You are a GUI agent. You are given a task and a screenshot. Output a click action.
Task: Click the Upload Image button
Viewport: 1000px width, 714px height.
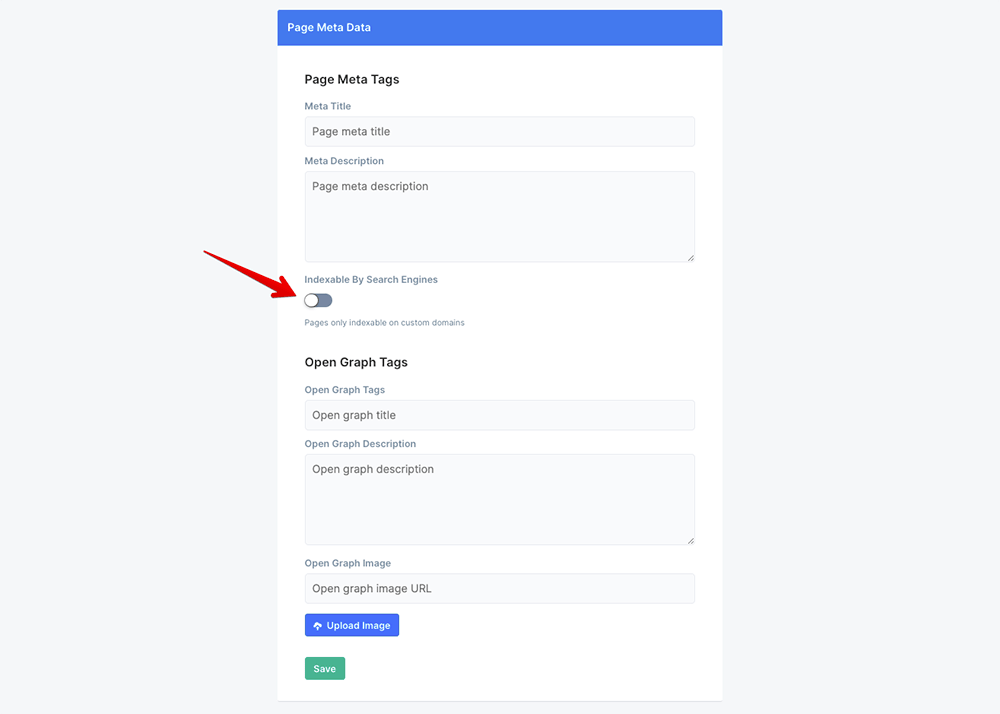click(352, 624)
